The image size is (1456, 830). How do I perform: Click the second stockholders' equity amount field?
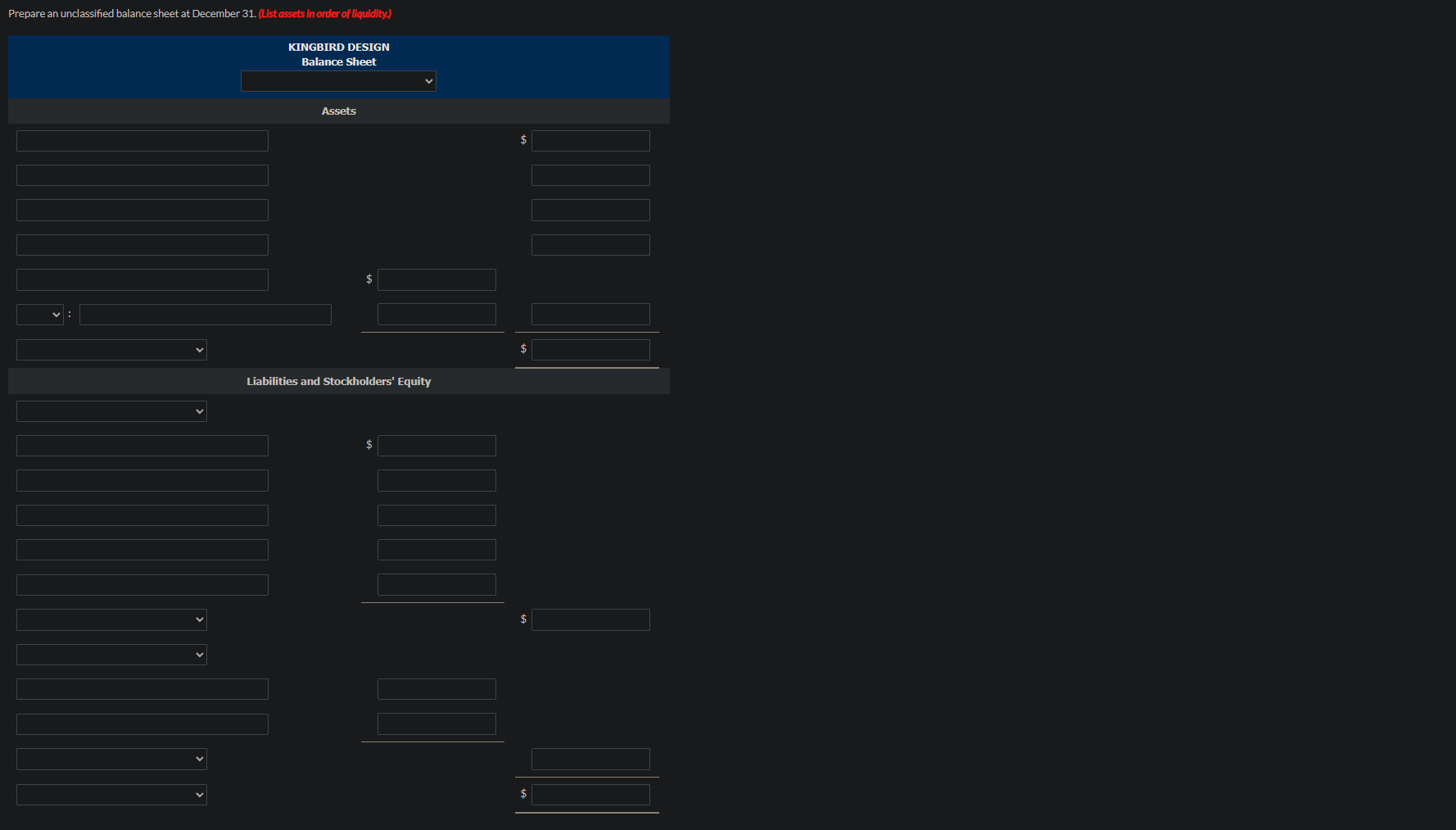tap(436, 724)
